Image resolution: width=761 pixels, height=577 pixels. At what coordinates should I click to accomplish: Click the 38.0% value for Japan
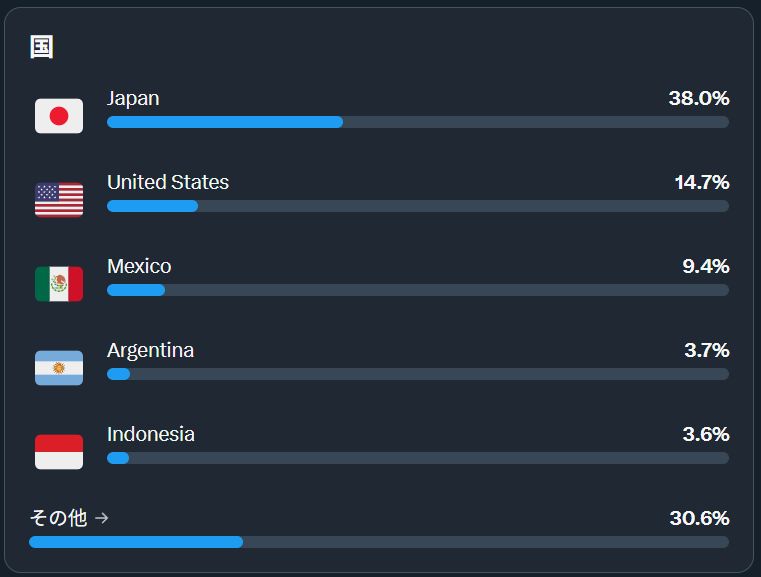[x=698, y=98]
